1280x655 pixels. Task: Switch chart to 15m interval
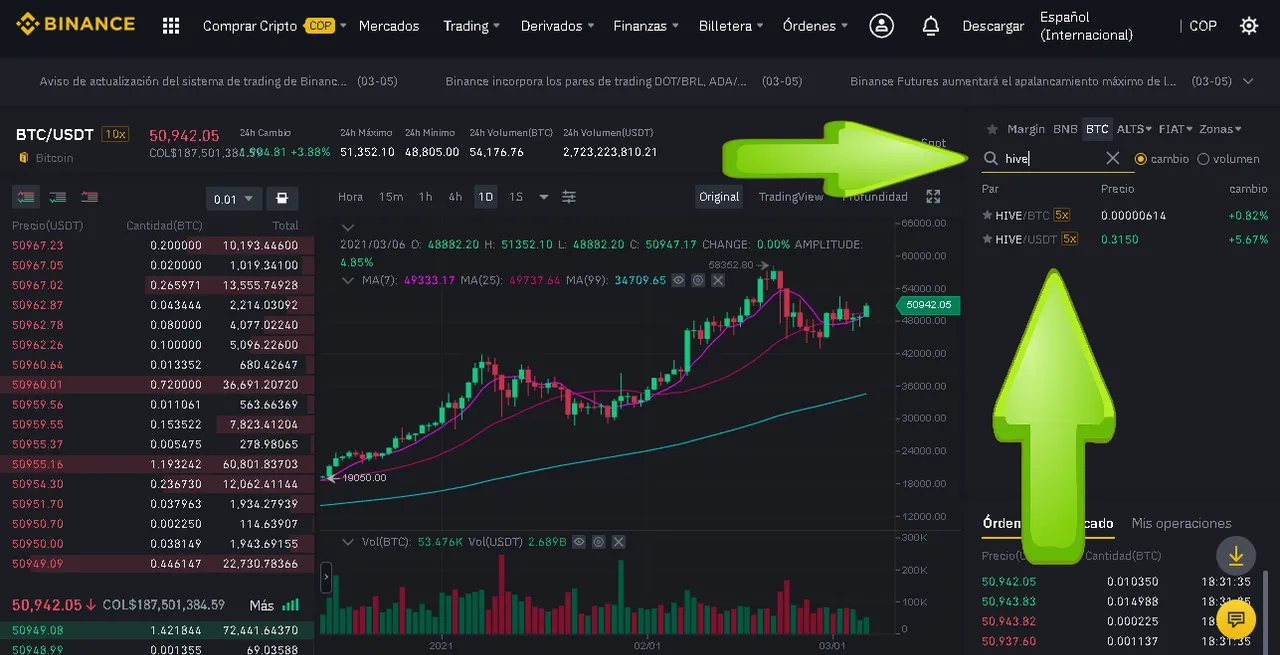coord(391,197)
